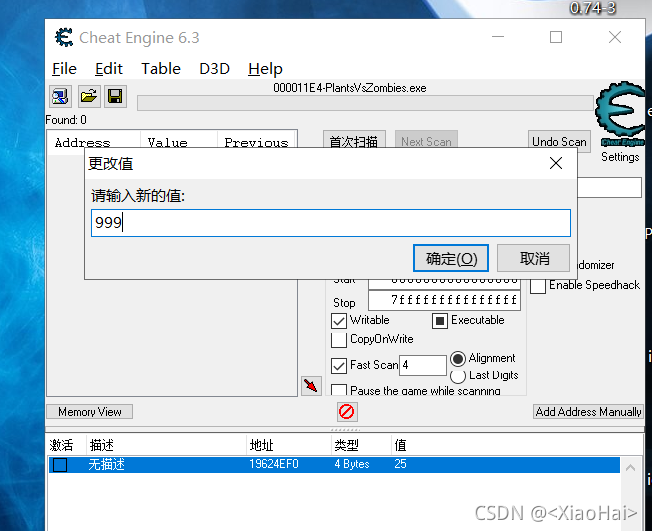
Task: Click the address list scroll up arrow
Action: coord(630,468)
